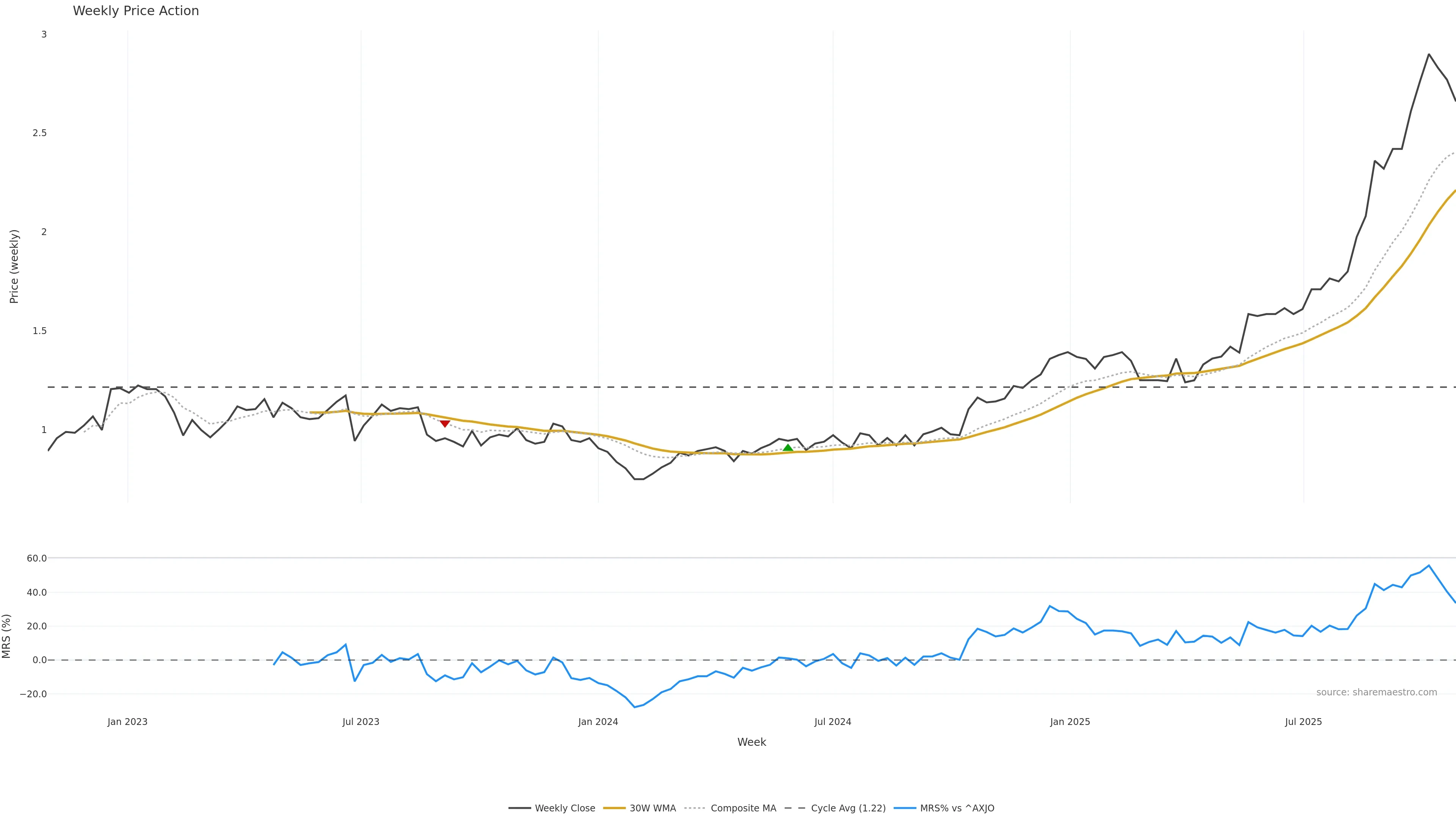Click the Weekly Price Action chart title

pos(136,11)
